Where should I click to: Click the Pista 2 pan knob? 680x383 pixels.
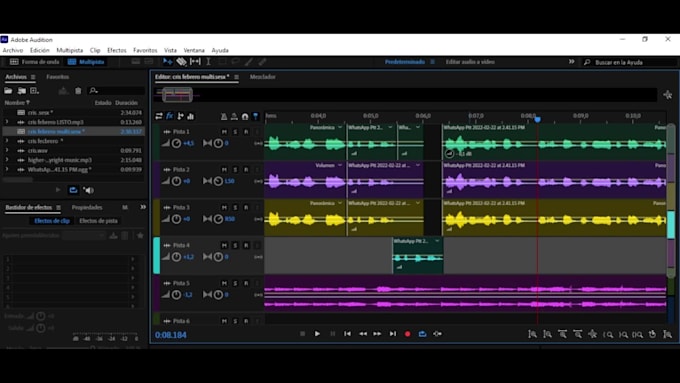point(218,181)
